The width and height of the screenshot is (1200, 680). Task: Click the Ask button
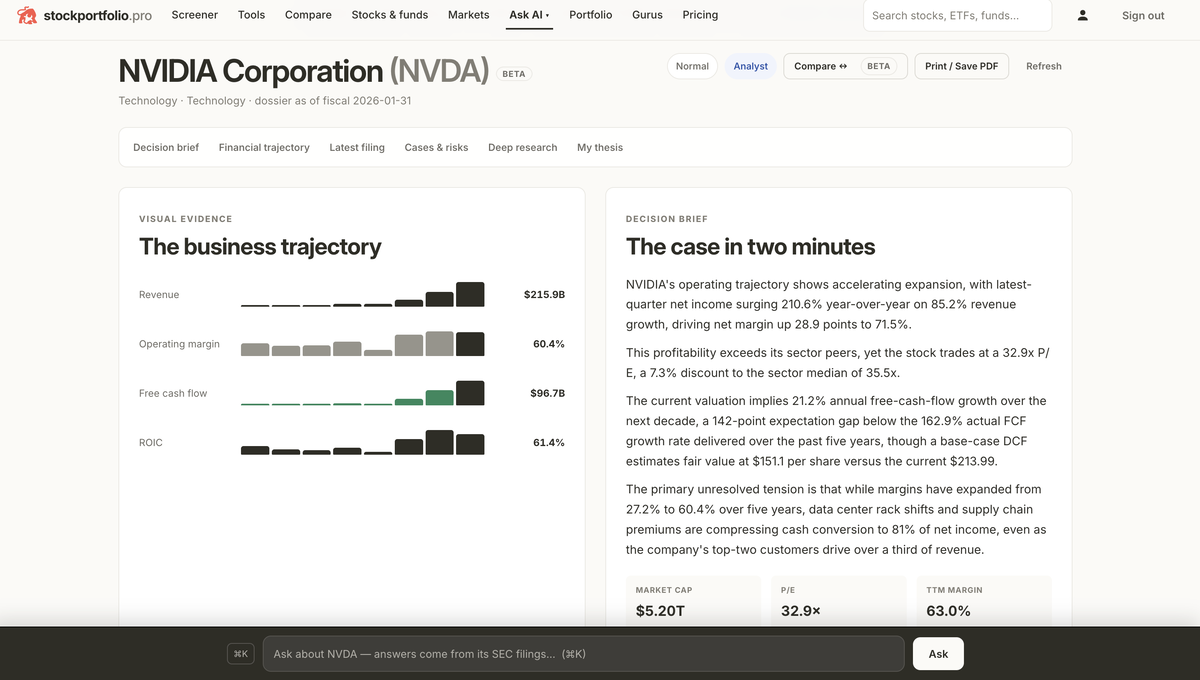click(938, 654)
